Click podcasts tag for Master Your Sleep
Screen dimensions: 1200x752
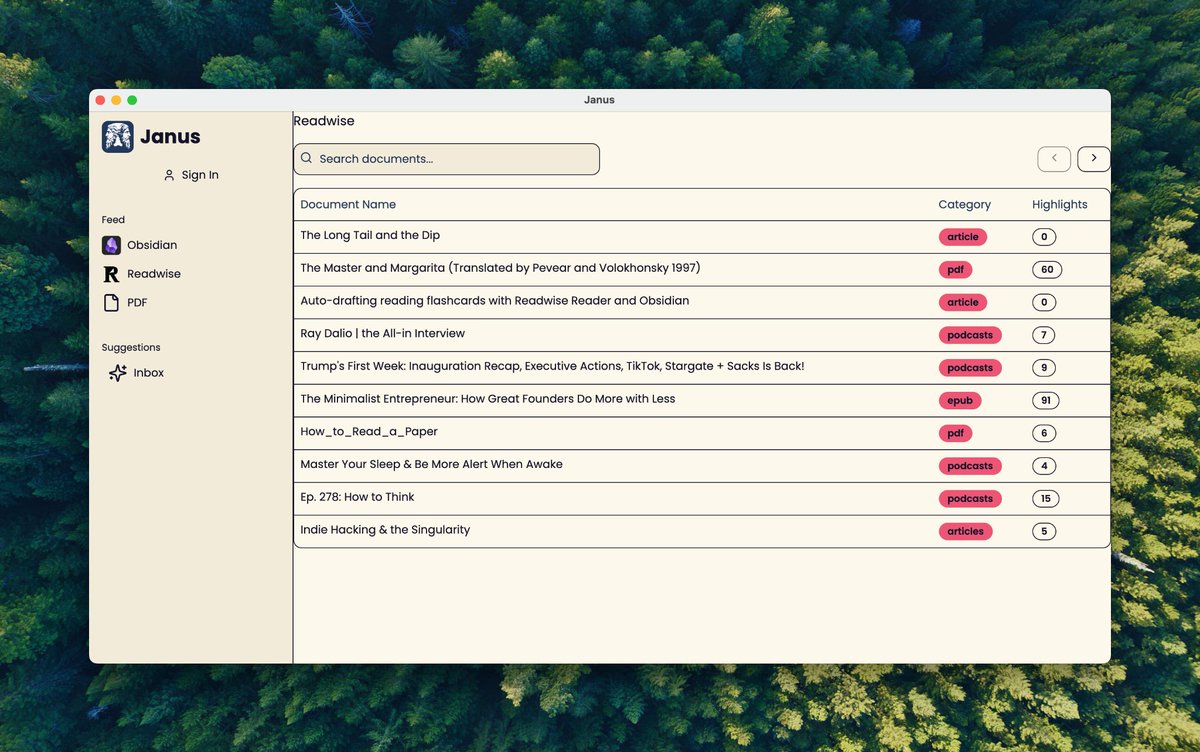[970, 466]
